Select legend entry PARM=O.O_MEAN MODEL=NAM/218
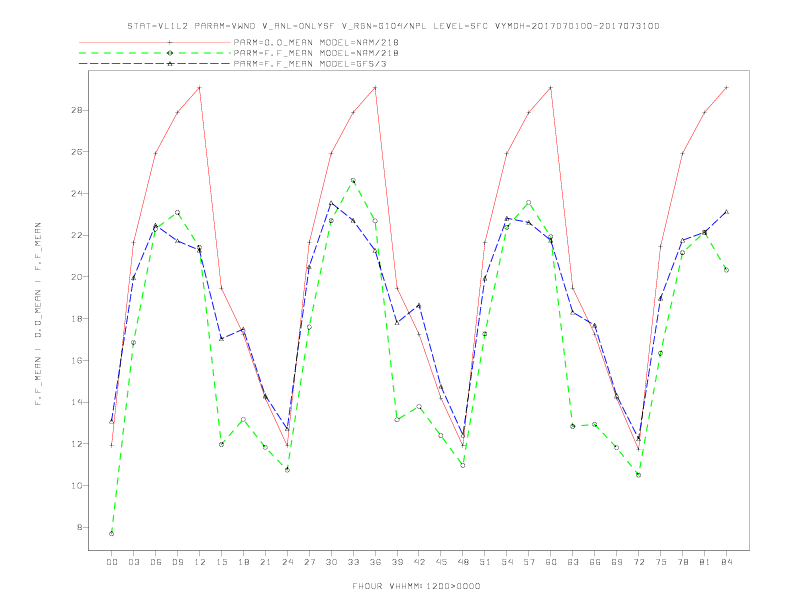 click(316, 42)
